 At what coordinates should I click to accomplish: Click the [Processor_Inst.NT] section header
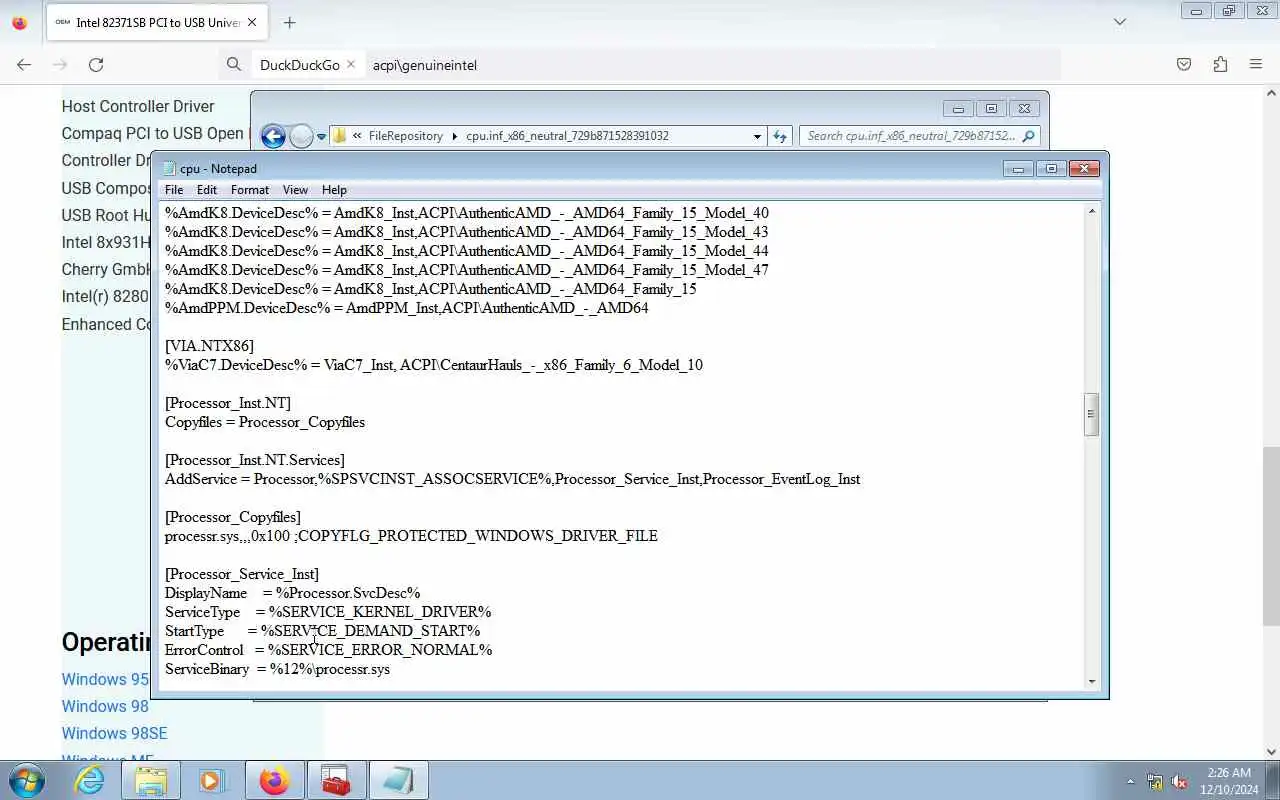tap(228, 403)
